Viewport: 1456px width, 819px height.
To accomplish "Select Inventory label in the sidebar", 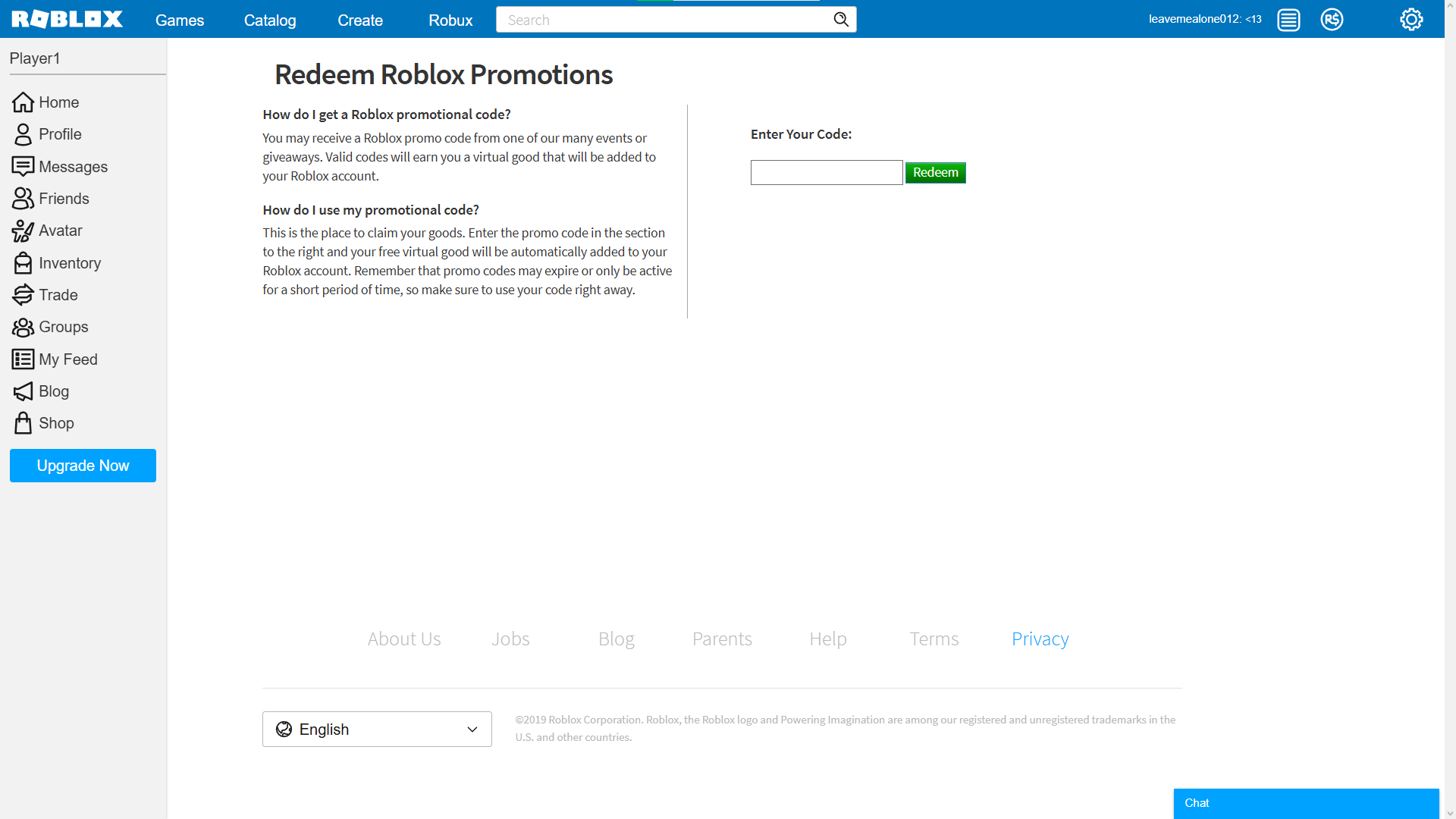I will [70, 263].
